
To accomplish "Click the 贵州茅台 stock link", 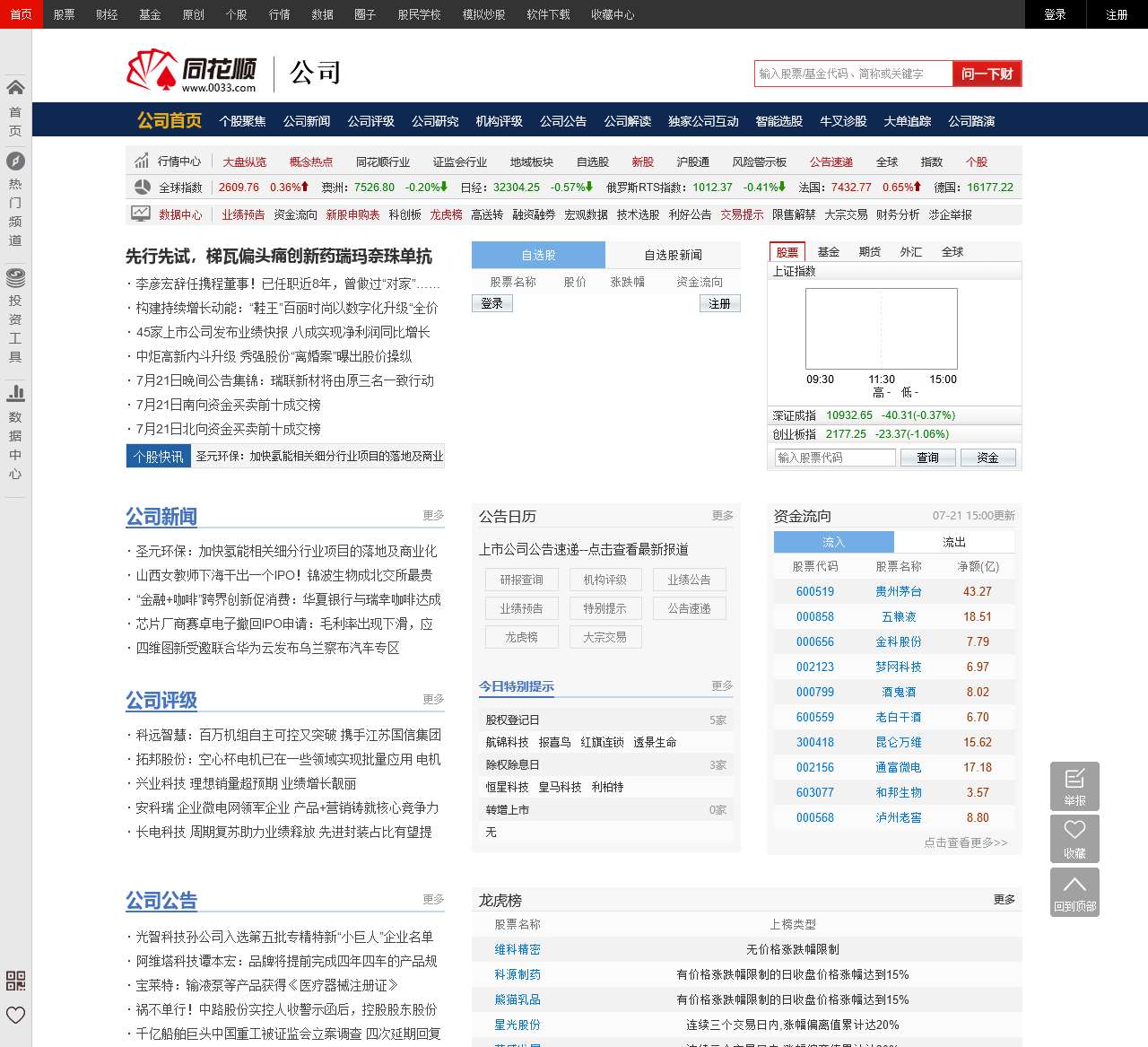I will (x=898, y=592).
